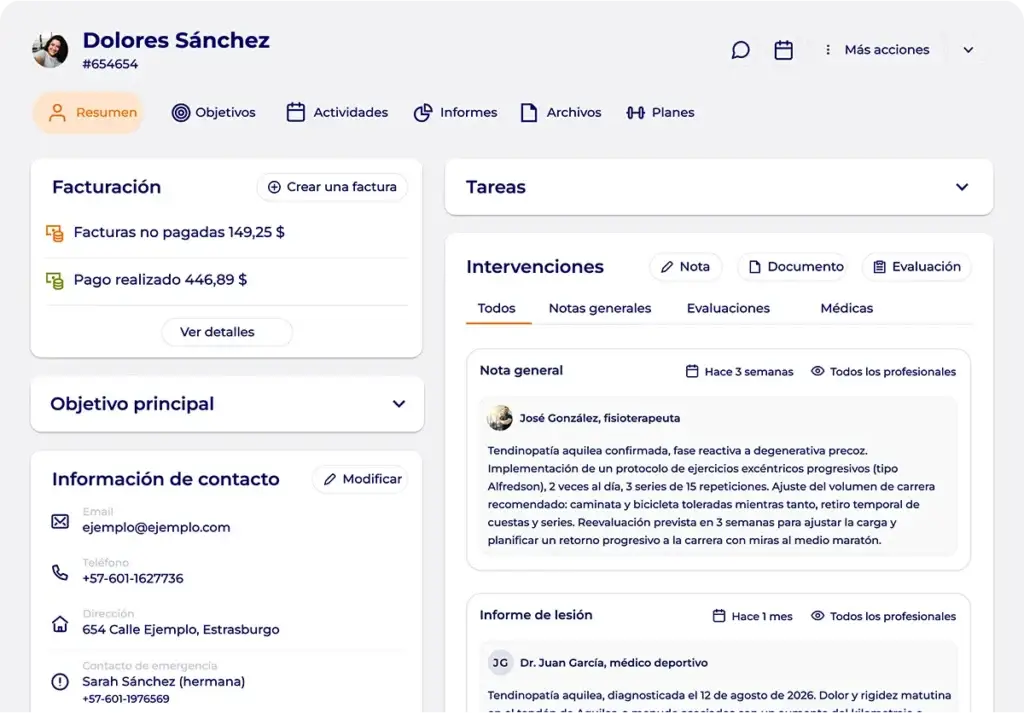The width and height of the screenshot is (1024, 713).
Task: Toggle eye visibility on Informe de lesión
Action: 818,616
